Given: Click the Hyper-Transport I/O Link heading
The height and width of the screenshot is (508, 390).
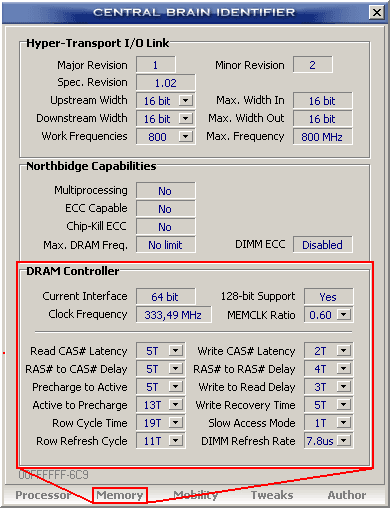Looking at the screenshot, I should [x=98, y=43].
